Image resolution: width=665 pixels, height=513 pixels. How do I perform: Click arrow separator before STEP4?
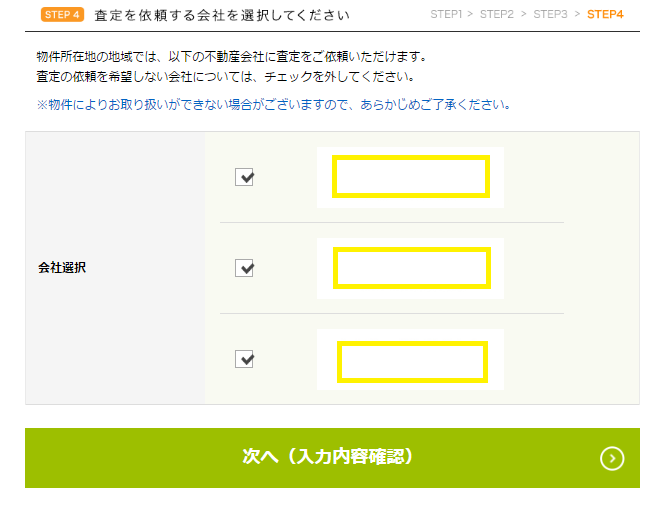click(577, 14)
